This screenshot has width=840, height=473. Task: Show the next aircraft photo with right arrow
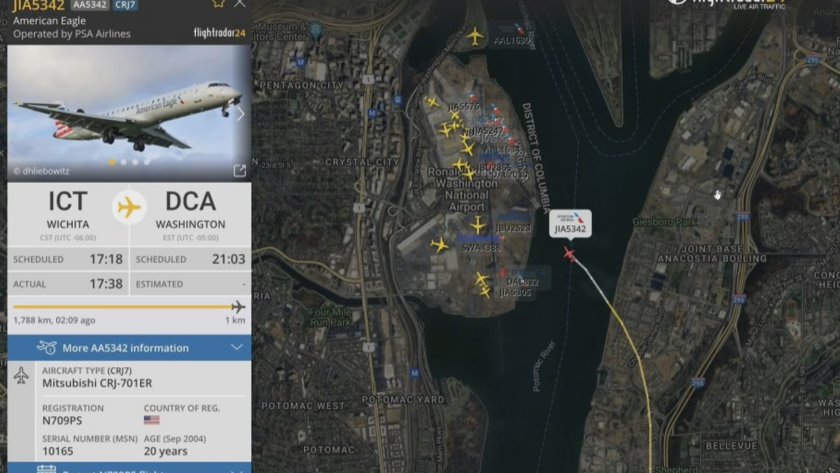click(241, 114)
